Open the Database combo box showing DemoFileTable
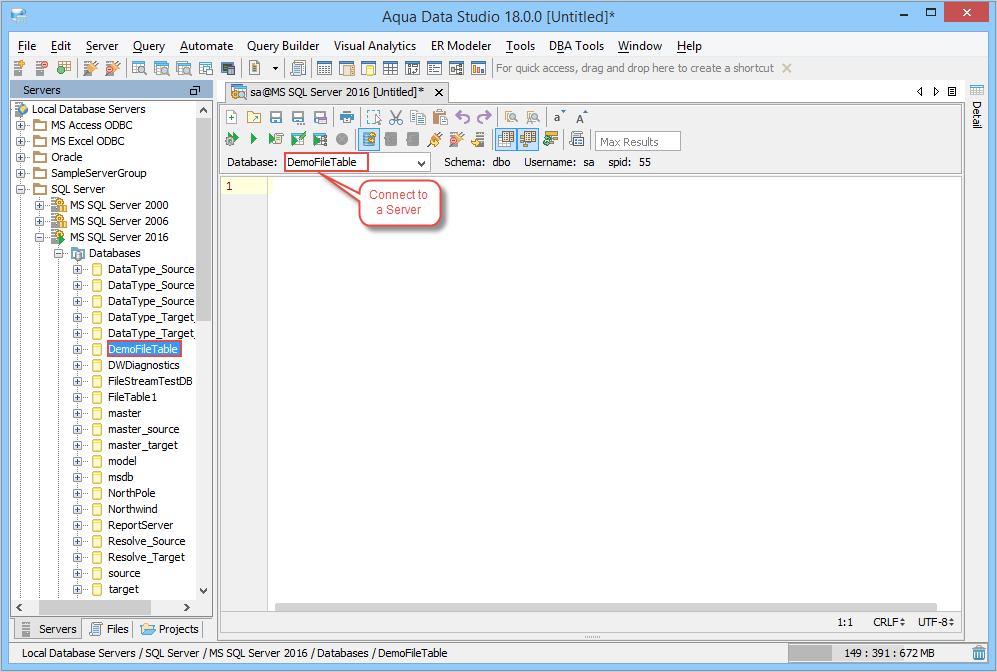 point(357,162)
